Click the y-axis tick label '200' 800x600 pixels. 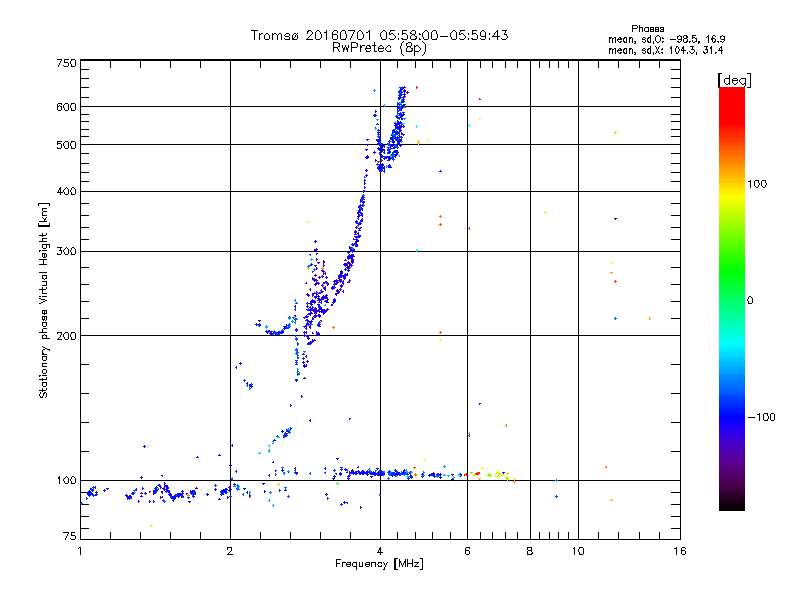[x=66, y=336]
